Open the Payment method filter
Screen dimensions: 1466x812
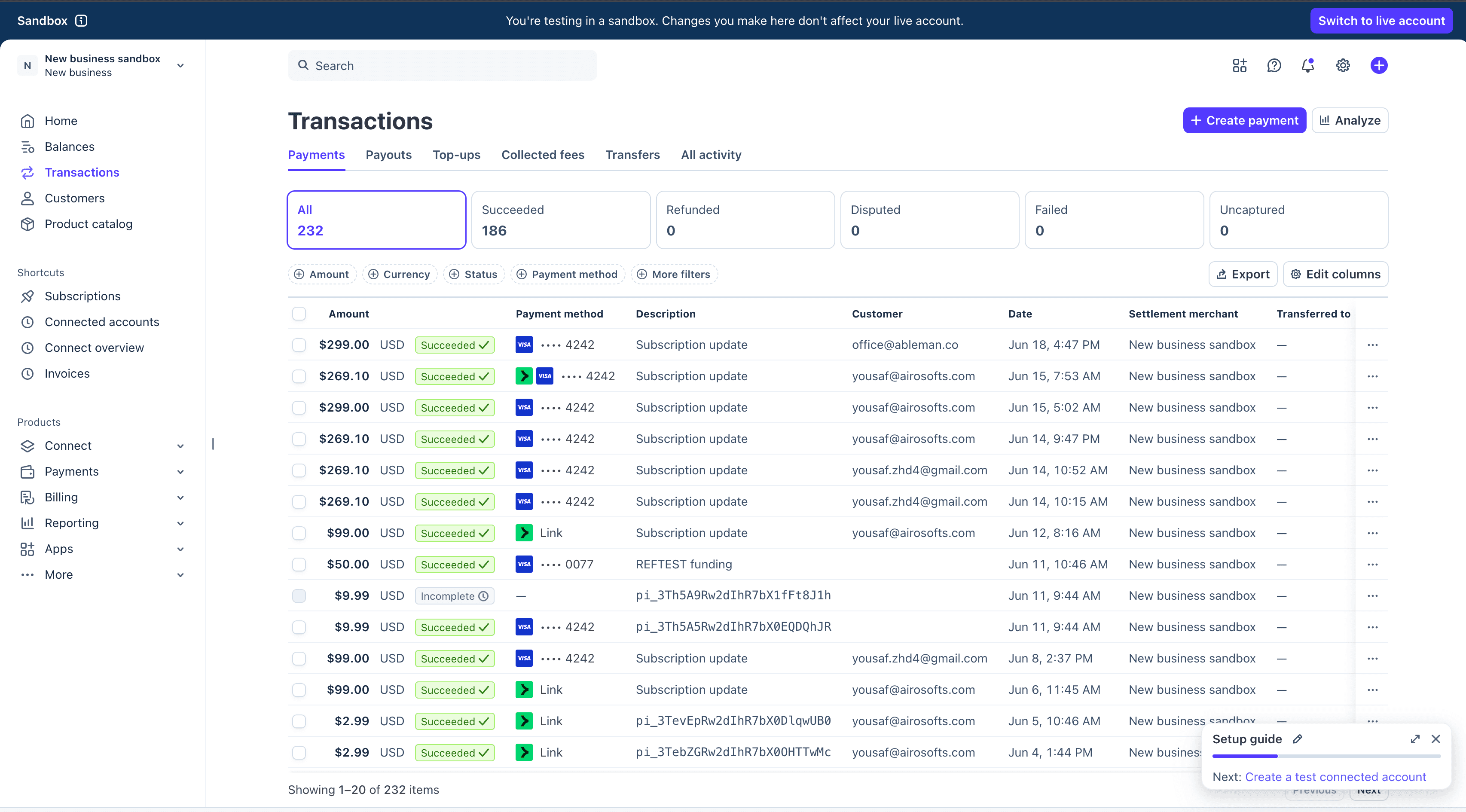568,274
